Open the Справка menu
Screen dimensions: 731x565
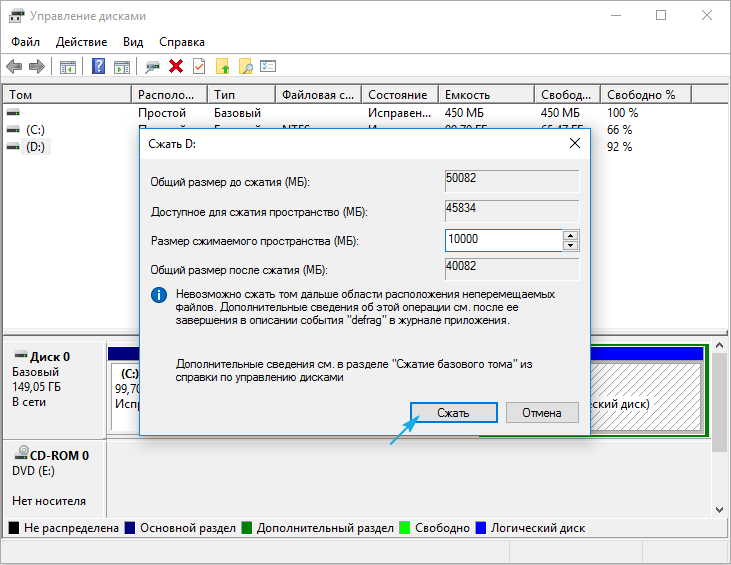(x=182, y=42)
